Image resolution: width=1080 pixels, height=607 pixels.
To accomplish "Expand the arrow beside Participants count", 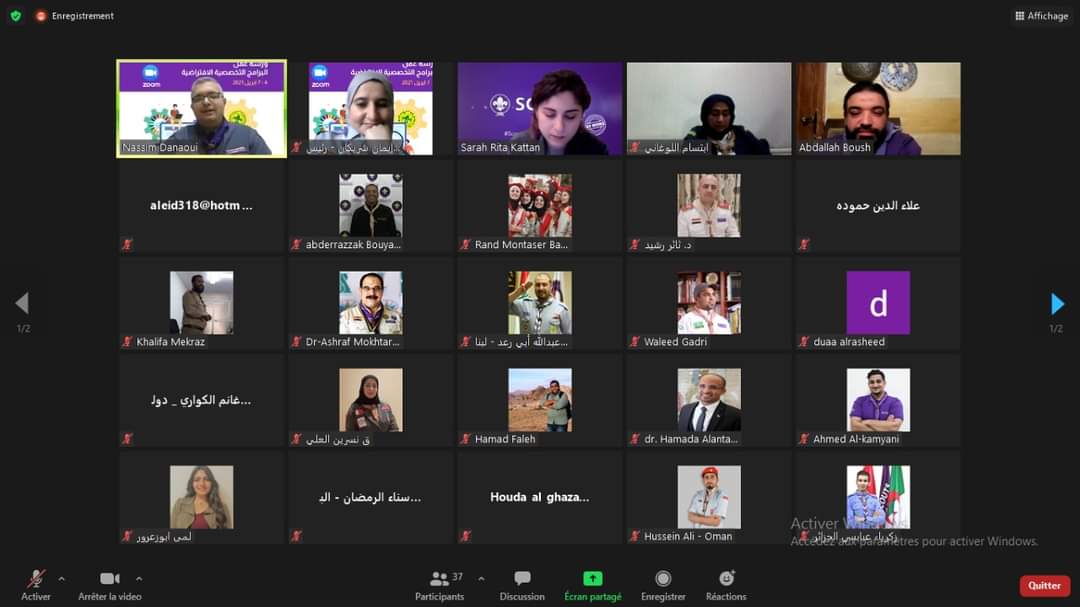I will click(481, 578).
